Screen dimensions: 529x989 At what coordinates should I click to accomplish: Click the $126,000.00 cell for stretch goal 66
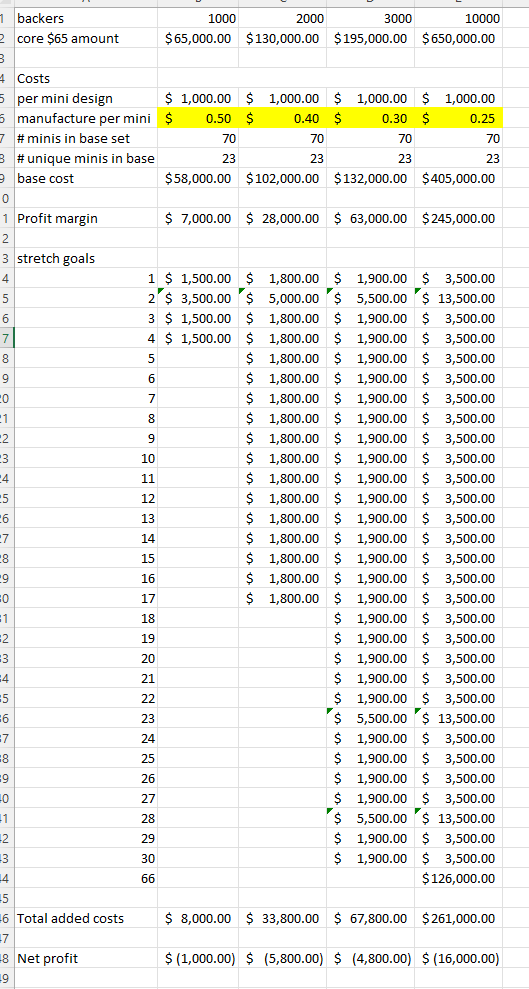pos(458,878)
